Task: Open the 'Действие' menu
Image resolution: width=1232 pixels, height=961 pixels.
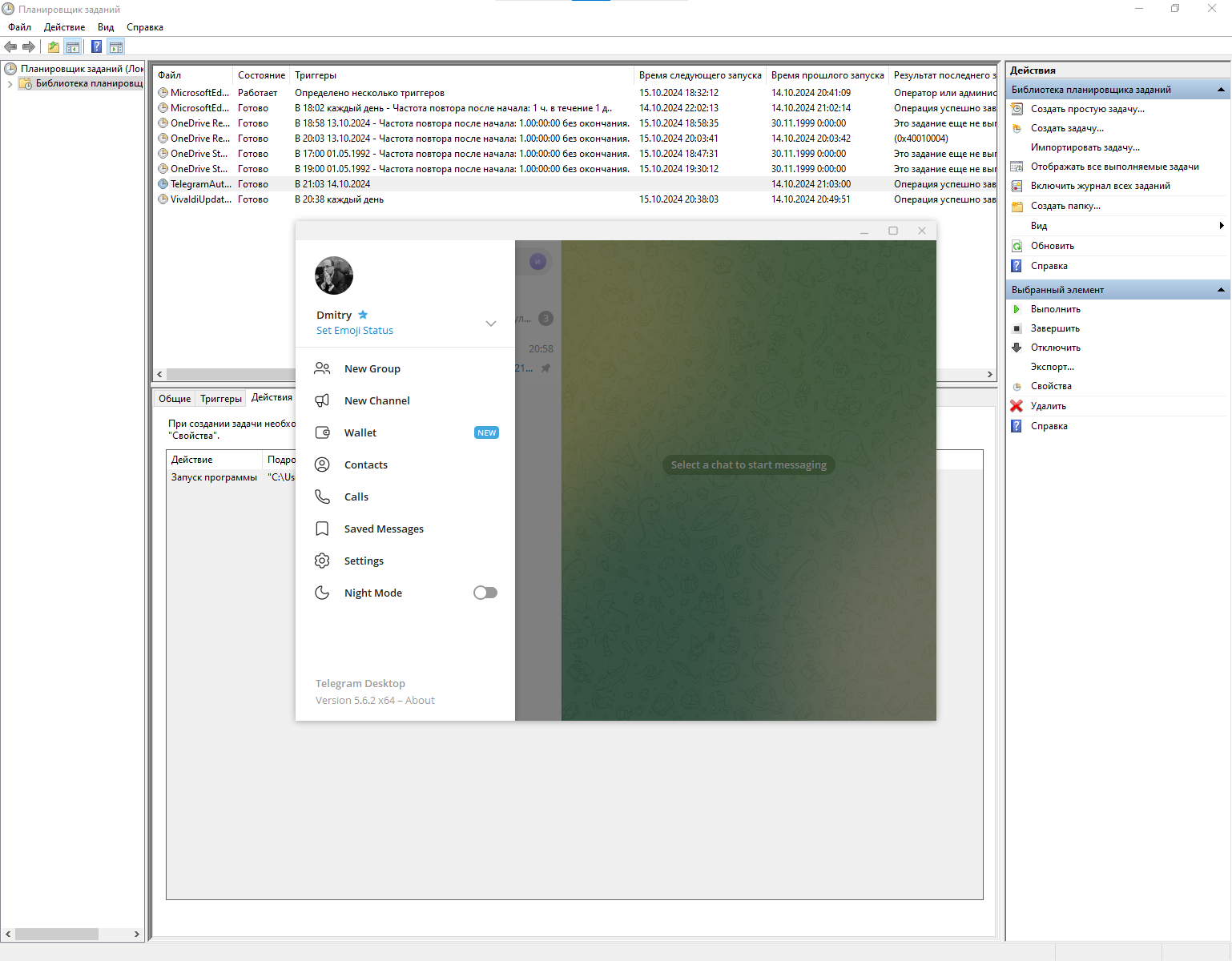Action: [x=64, y=27]
